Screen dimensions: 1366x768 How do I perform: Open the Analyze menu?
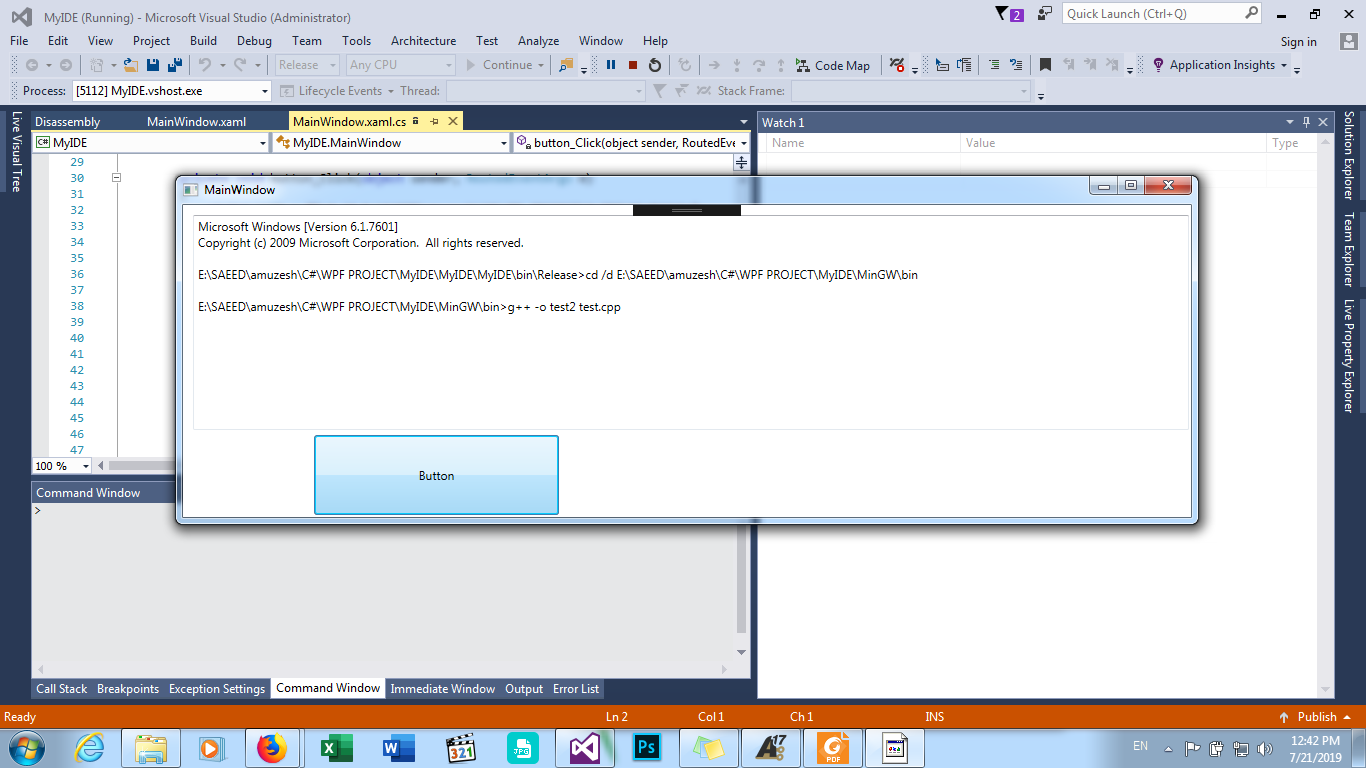[x=538, y=41]
